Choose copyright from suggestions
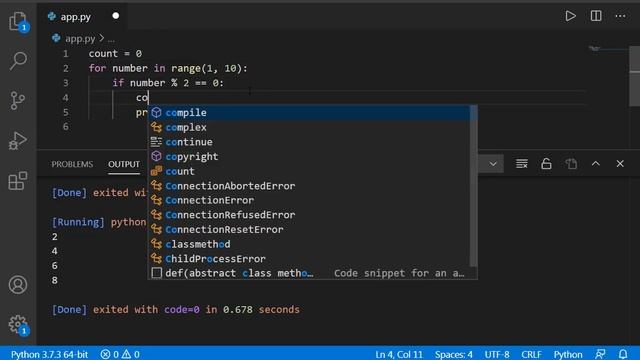Viewport: 640px width, 360px height. pyautogui.click(x=309, y=157)
